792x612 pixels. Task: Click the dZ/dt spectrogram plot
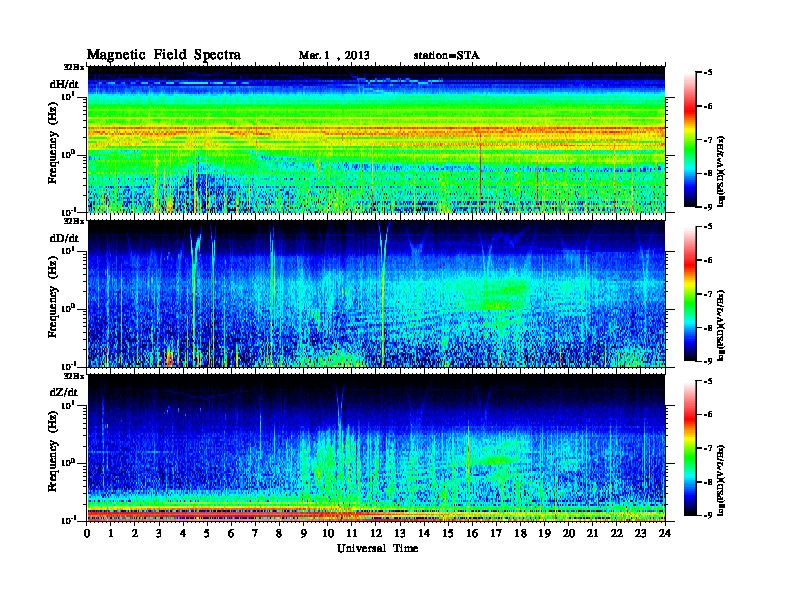376,448
